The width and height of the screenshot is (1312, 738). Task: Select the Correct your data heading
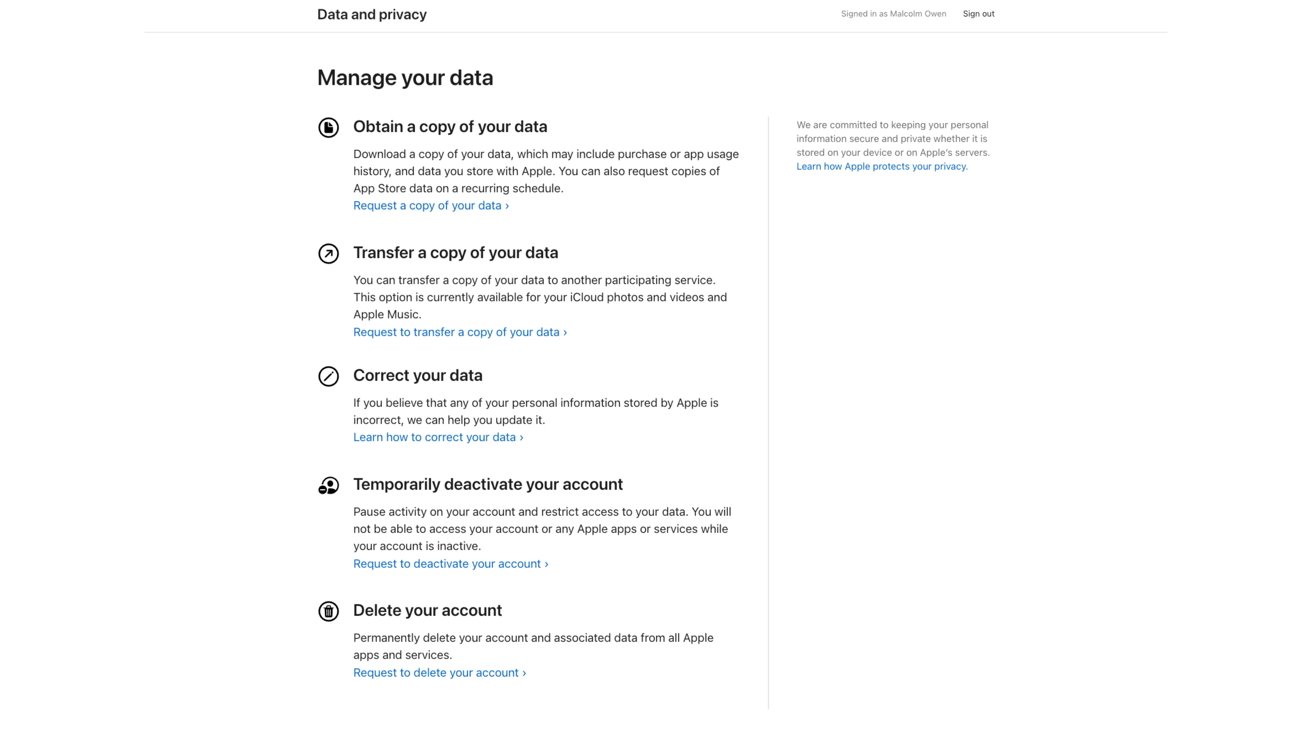click(x=418, y=376)
